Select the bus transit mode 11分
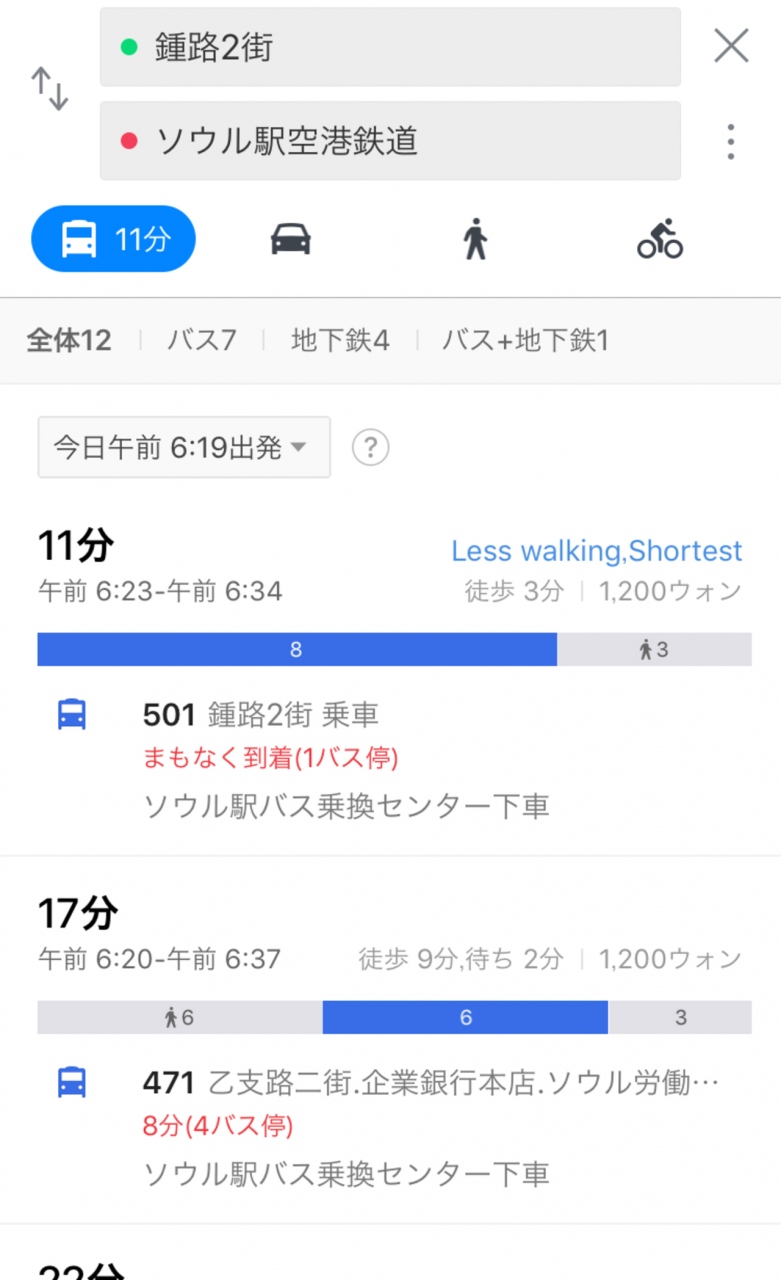This screenshot has height=1280, width=781. (x=114, y=240)
